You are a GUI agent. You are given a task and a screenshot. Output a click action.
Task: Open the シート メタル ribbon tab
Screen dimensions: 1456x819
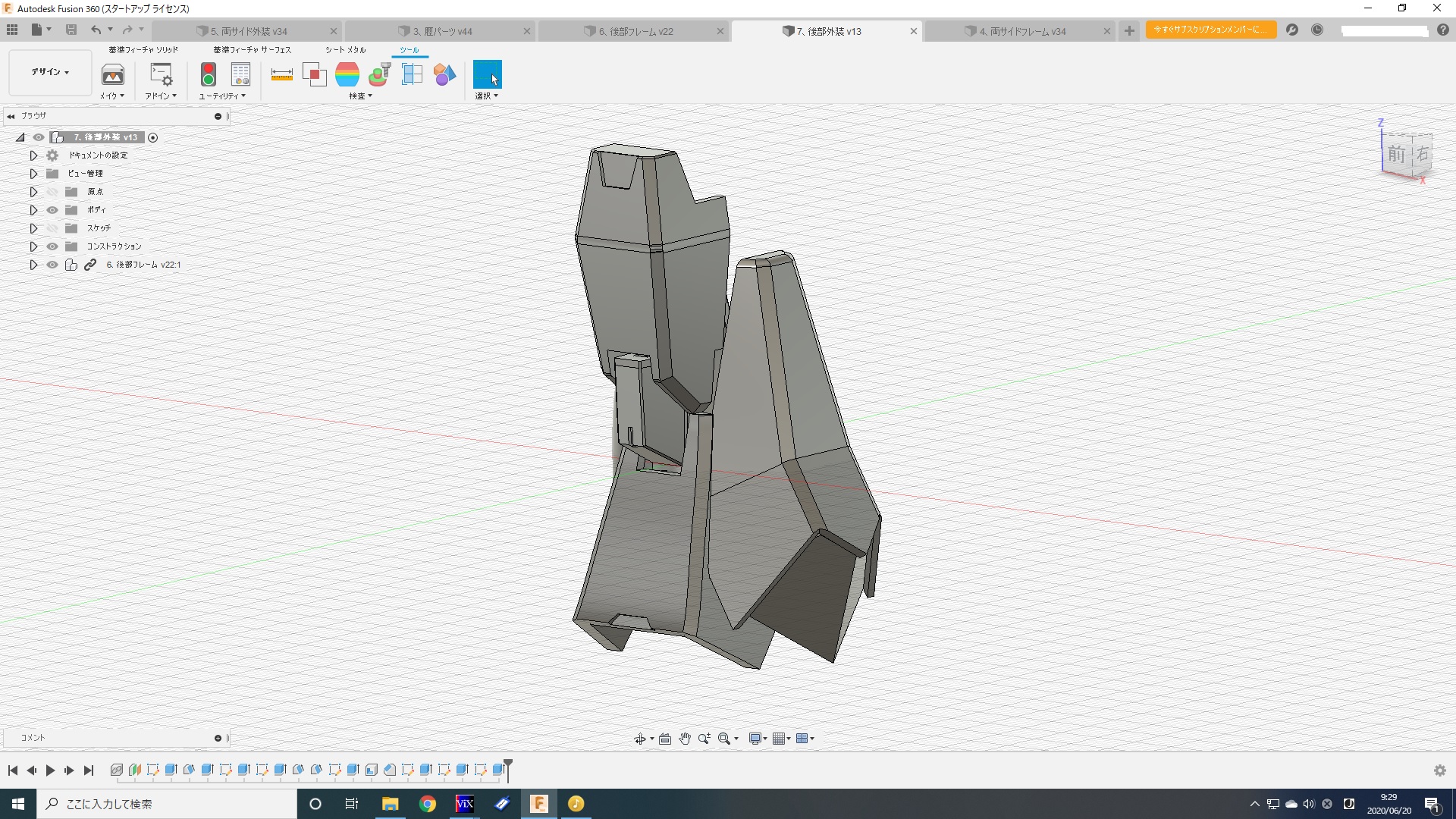345,50
